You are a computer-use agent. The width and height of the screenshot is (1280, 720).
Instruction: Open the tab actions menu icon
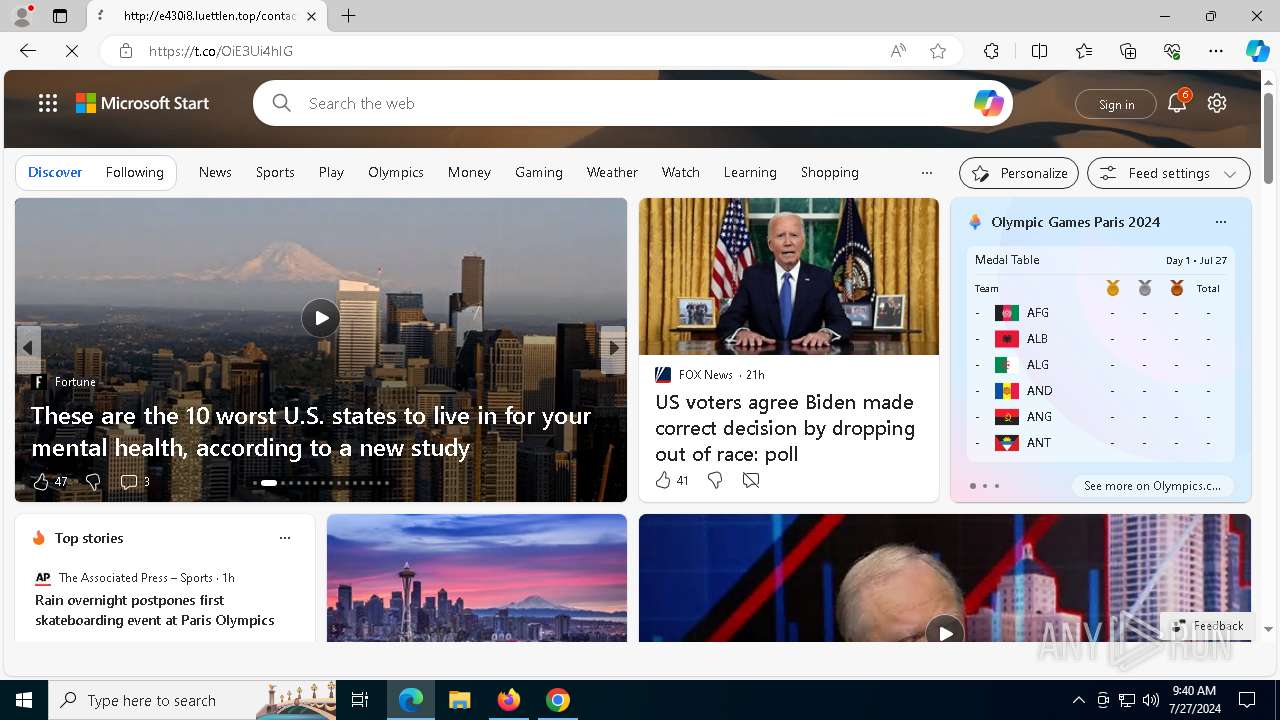click(60, 16)
